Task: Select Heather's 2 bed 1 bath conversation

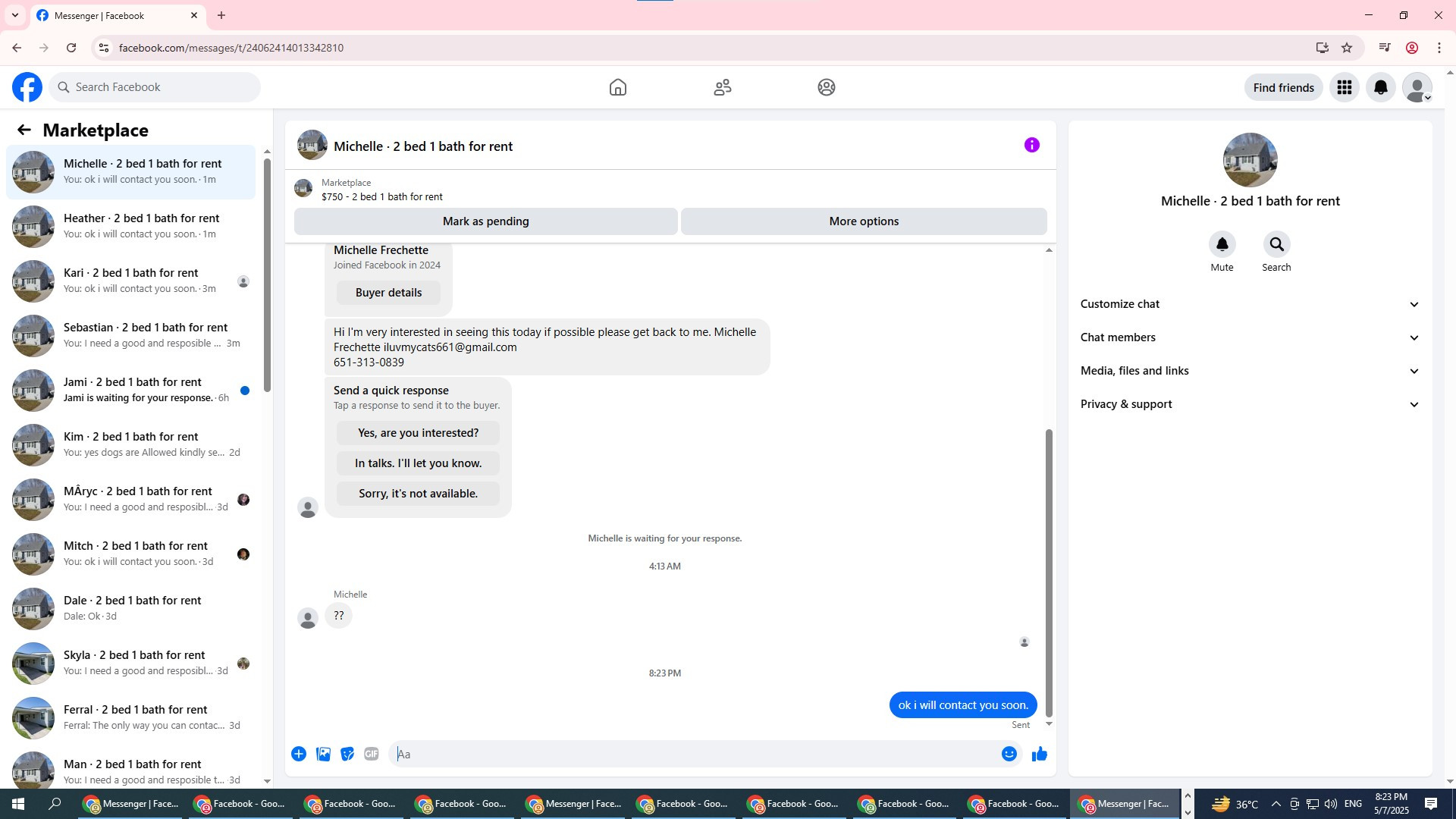Action: [132, 226]
